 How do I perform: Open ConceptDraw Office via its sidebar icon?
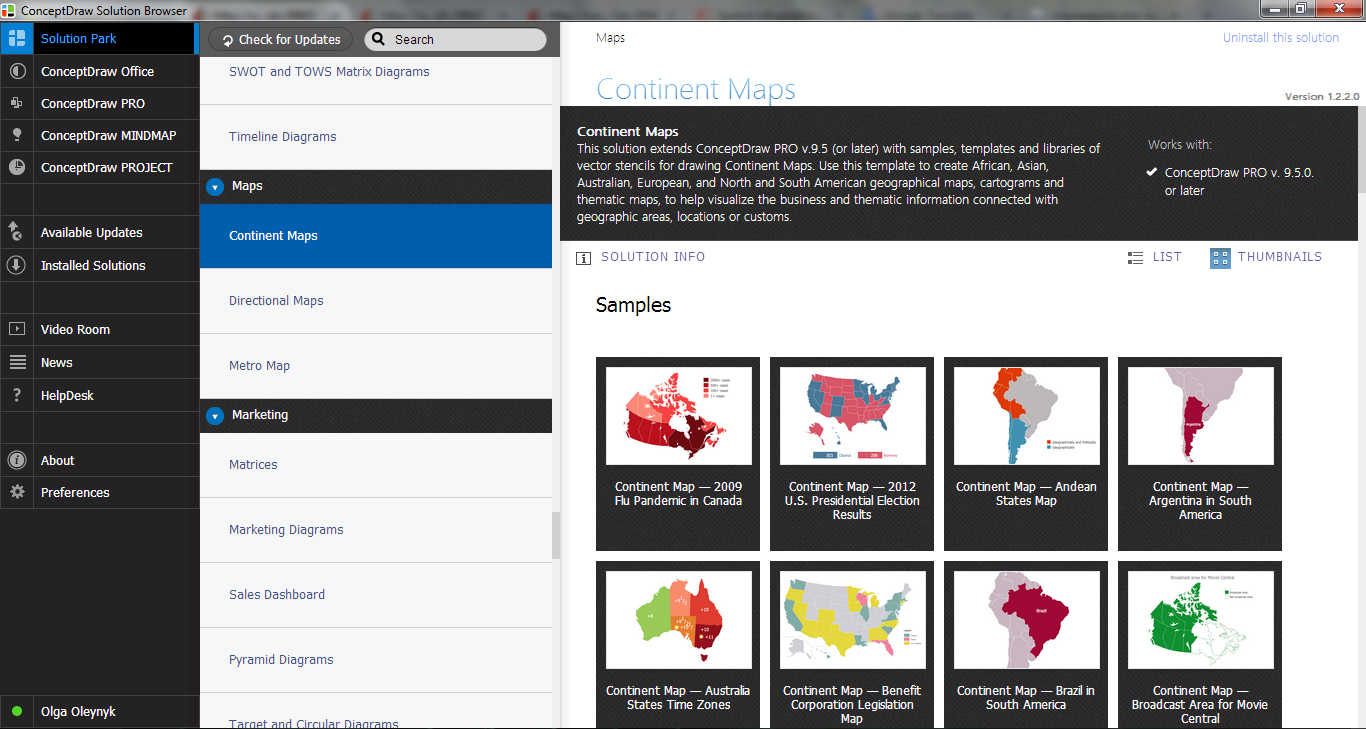pos(16,72)
